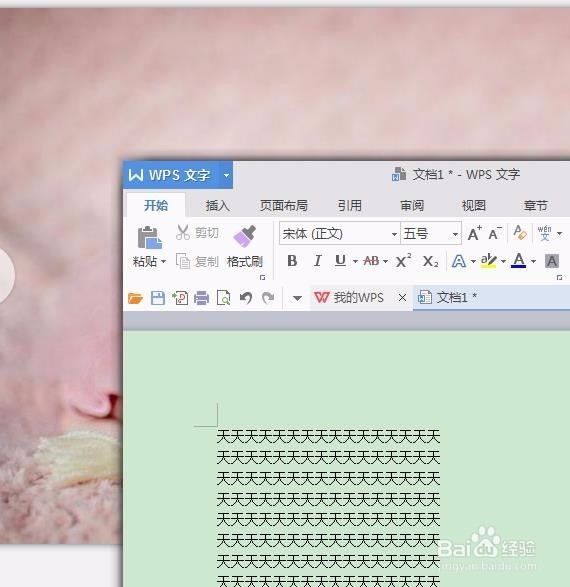Toggle subscript X₂ formatting
570x587 pixels.
point(430,261)
